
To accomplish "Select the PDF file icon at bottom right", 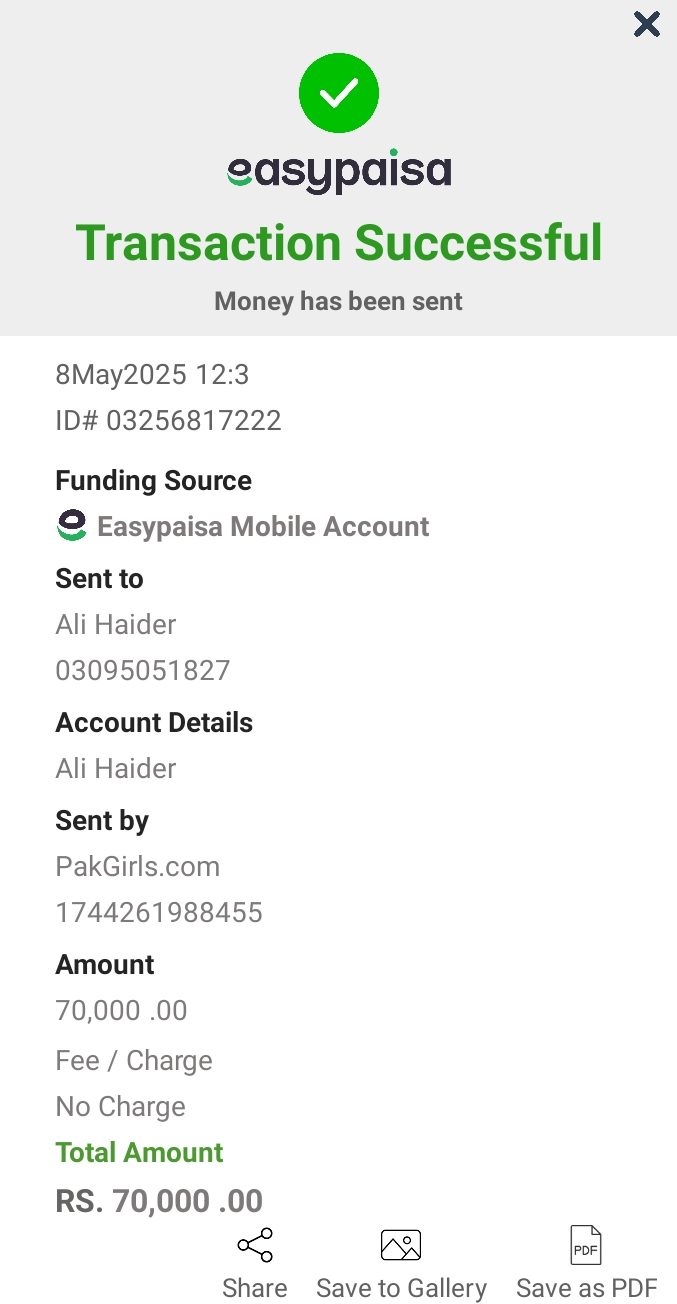I will pos(585,1245).
